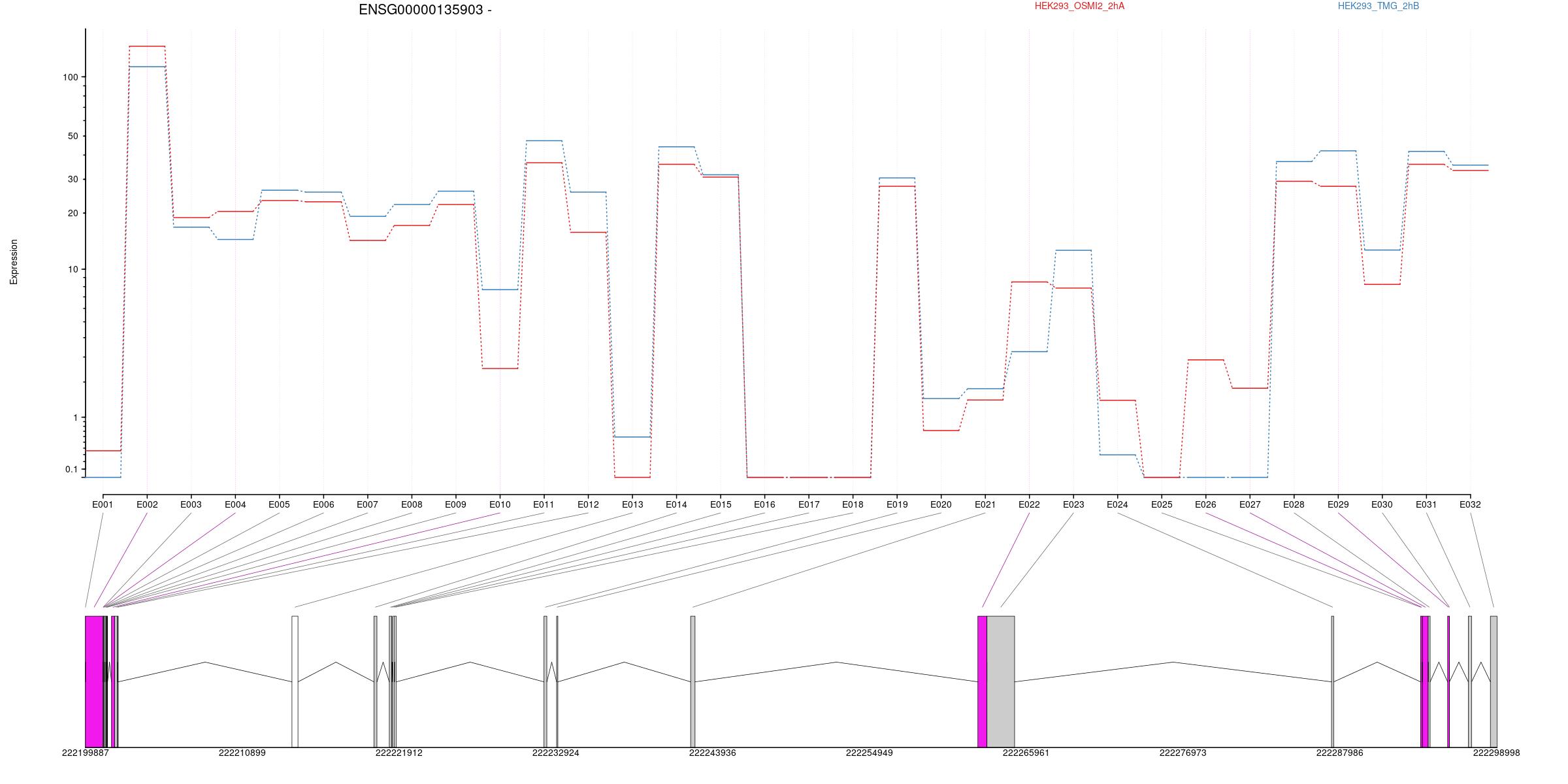Click the E013 exon label
This screenshot has width=1568, height=784.
[x=632, y=504]
